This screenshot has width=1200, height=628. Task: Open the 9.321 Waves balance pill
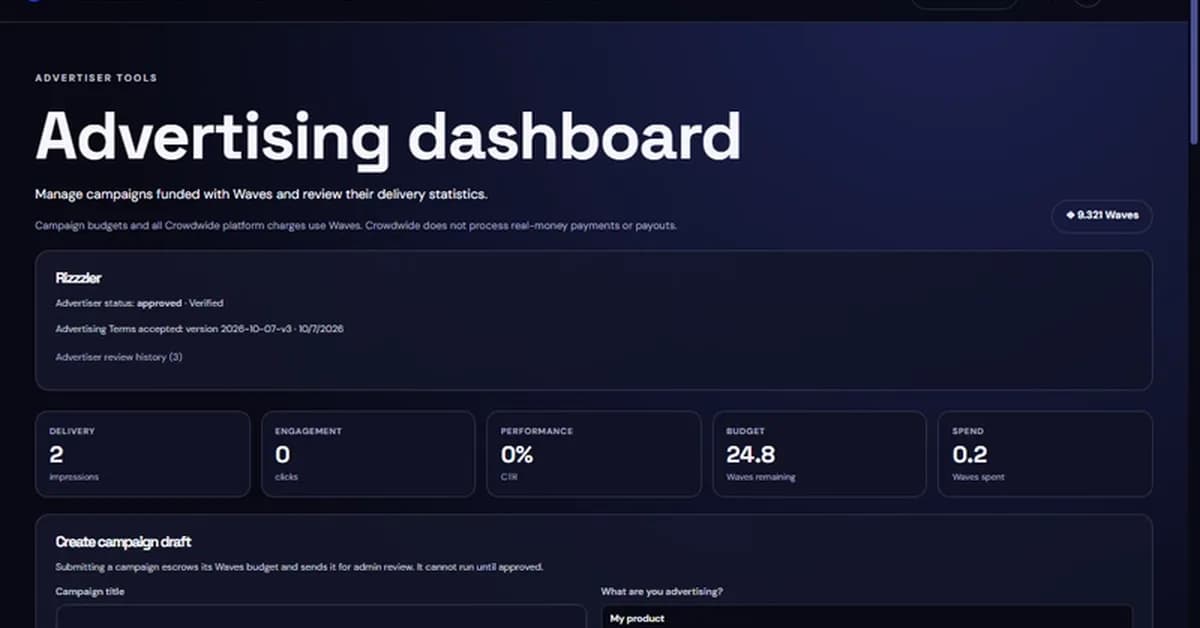pos(1102,215)
